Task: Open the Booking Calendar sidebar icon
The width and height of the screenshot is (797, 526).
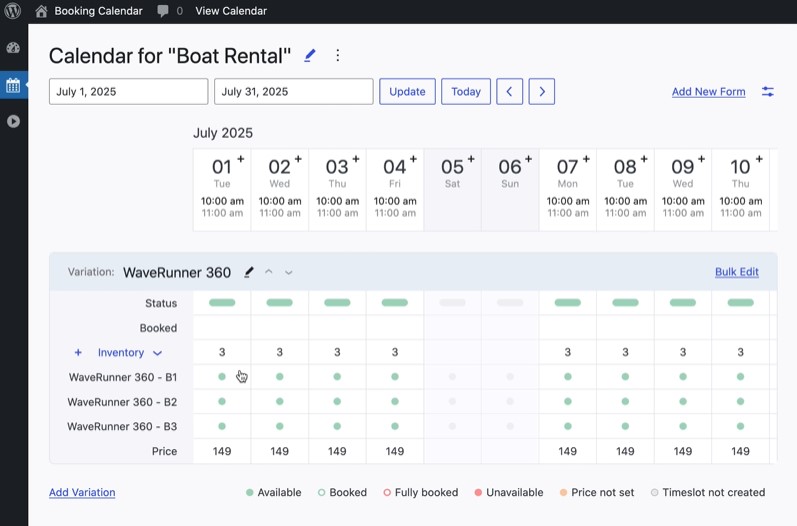Action: [x=13, y=85]
